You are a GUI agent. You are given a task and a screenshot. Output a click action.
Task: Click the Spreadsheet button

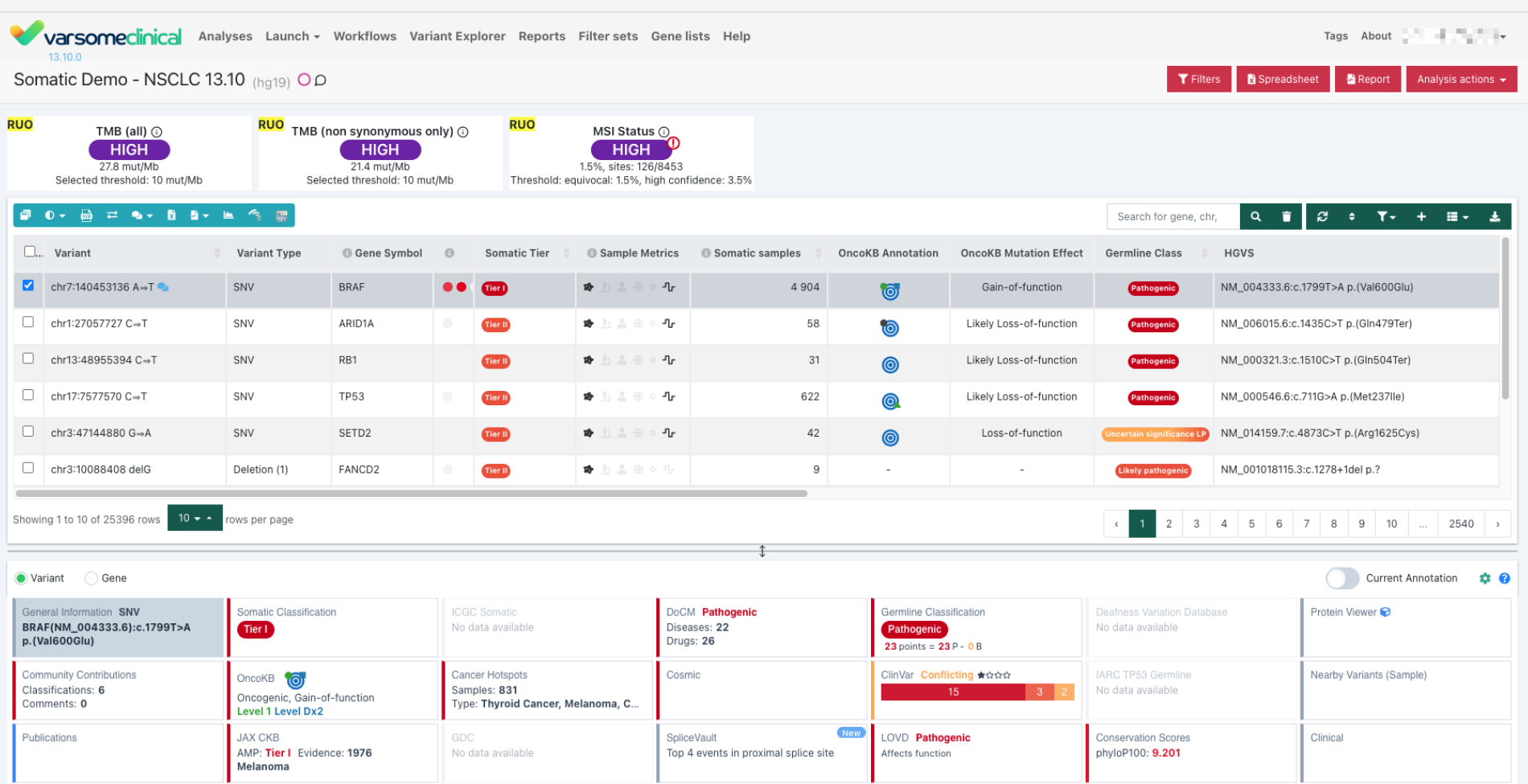tap(1283, 79)
